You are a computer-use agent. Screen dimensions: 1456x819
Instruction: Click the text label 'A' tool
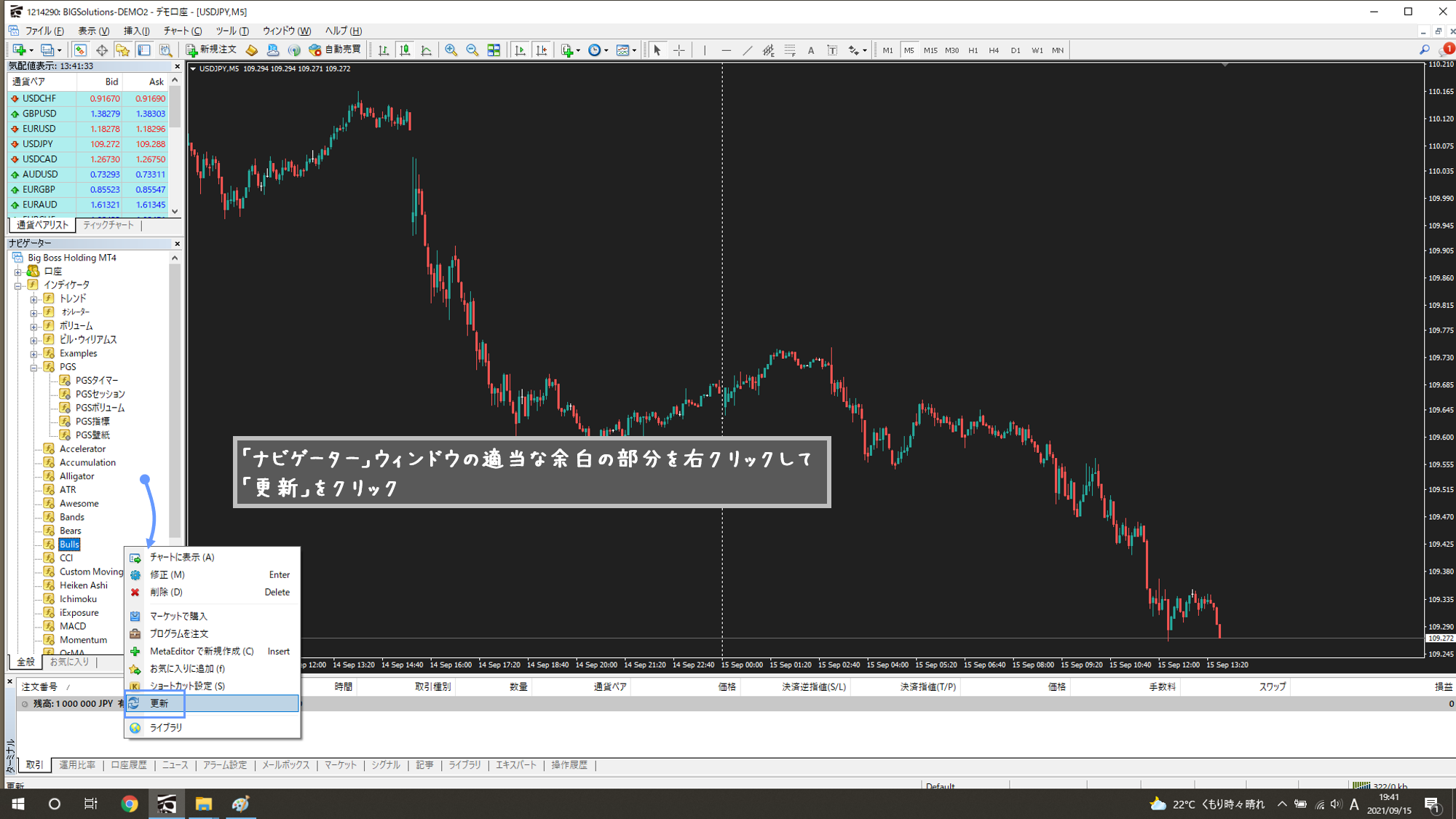click(811, 50)
